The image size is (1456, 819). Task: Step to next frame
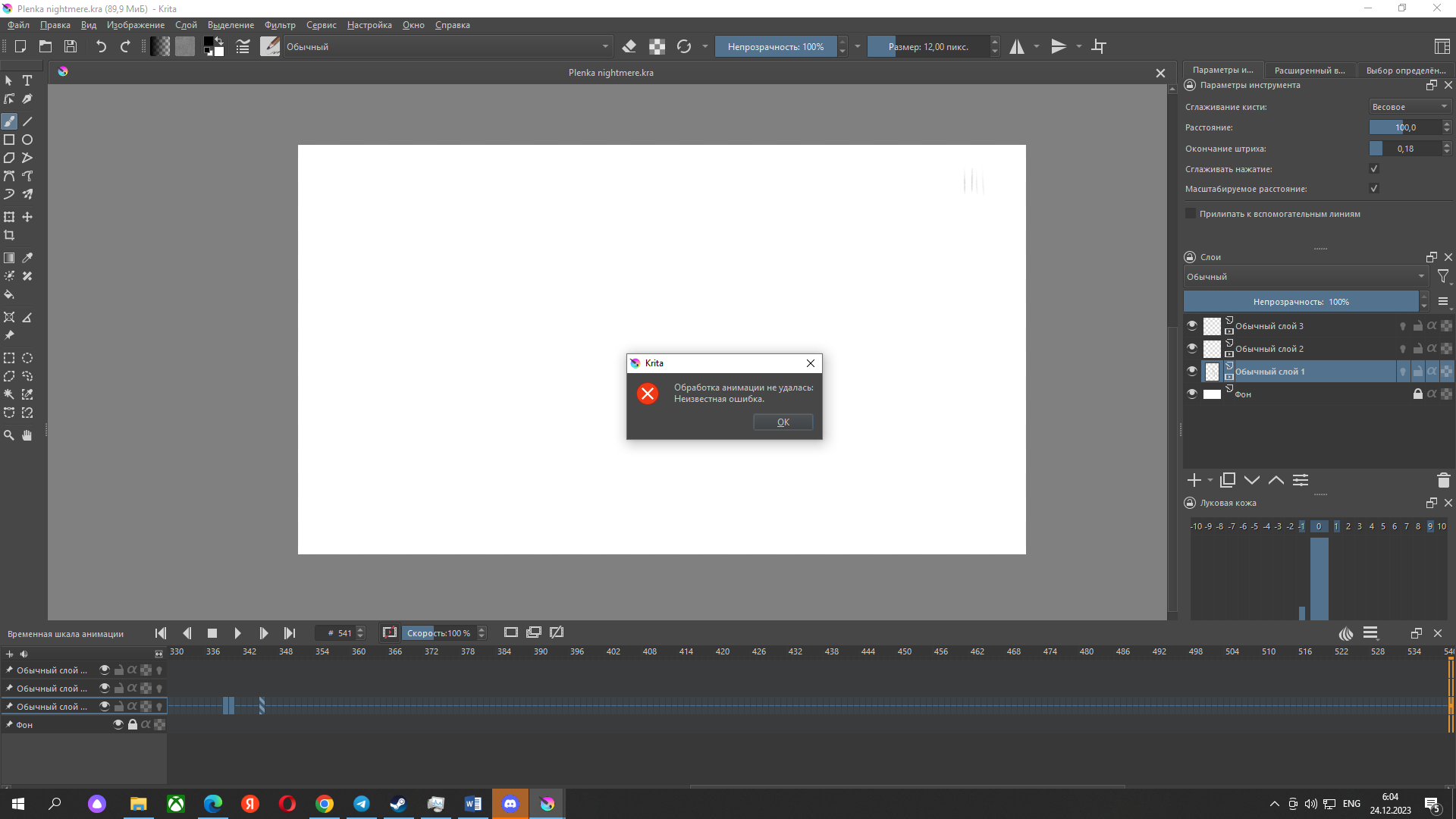click(x=263, y=633)
